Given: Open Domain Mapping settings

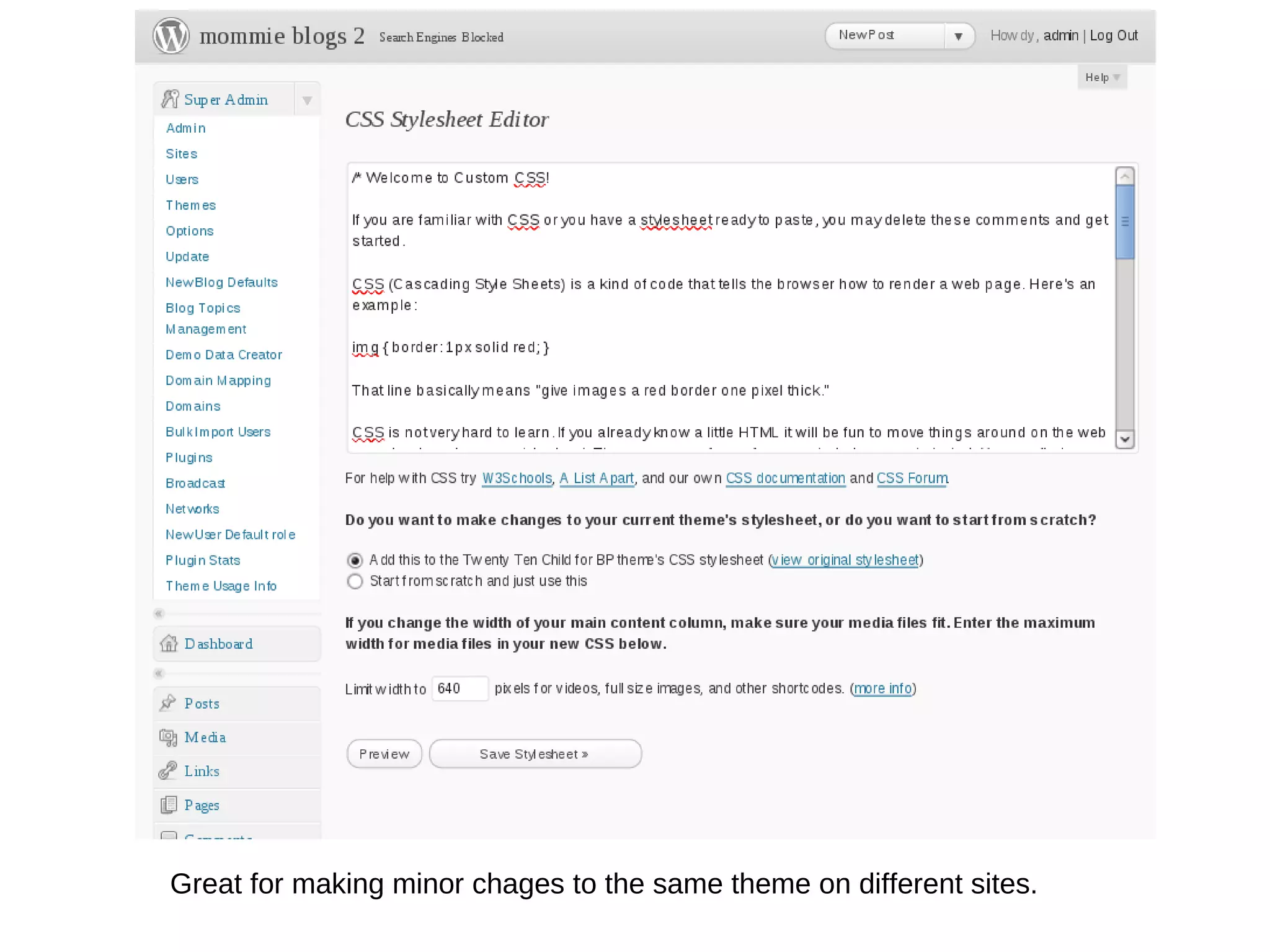Looking at the screenshot, I should [218, 380].
